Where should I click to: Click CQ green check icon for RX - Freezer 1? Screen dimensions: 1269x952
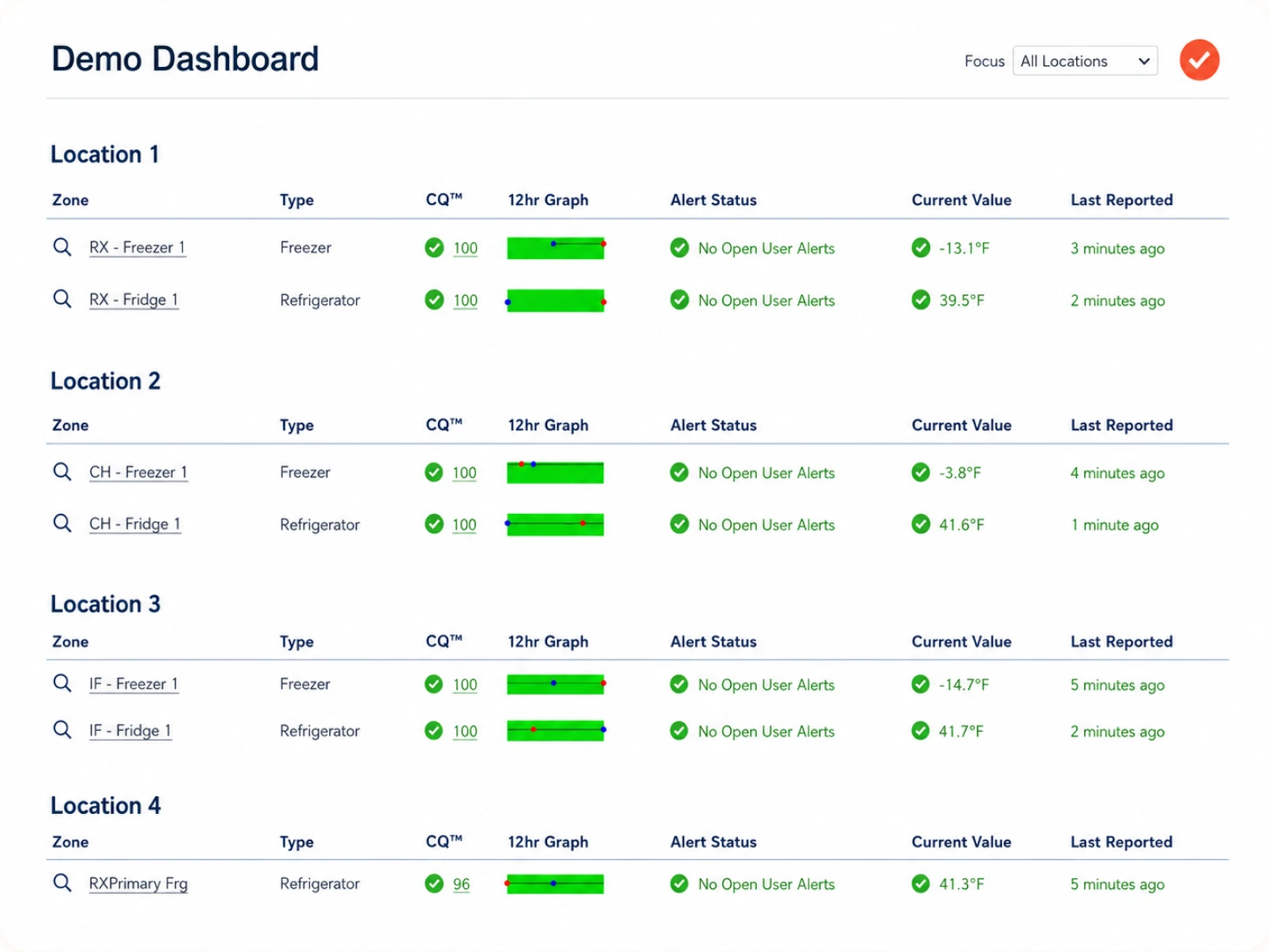(434, 248)
